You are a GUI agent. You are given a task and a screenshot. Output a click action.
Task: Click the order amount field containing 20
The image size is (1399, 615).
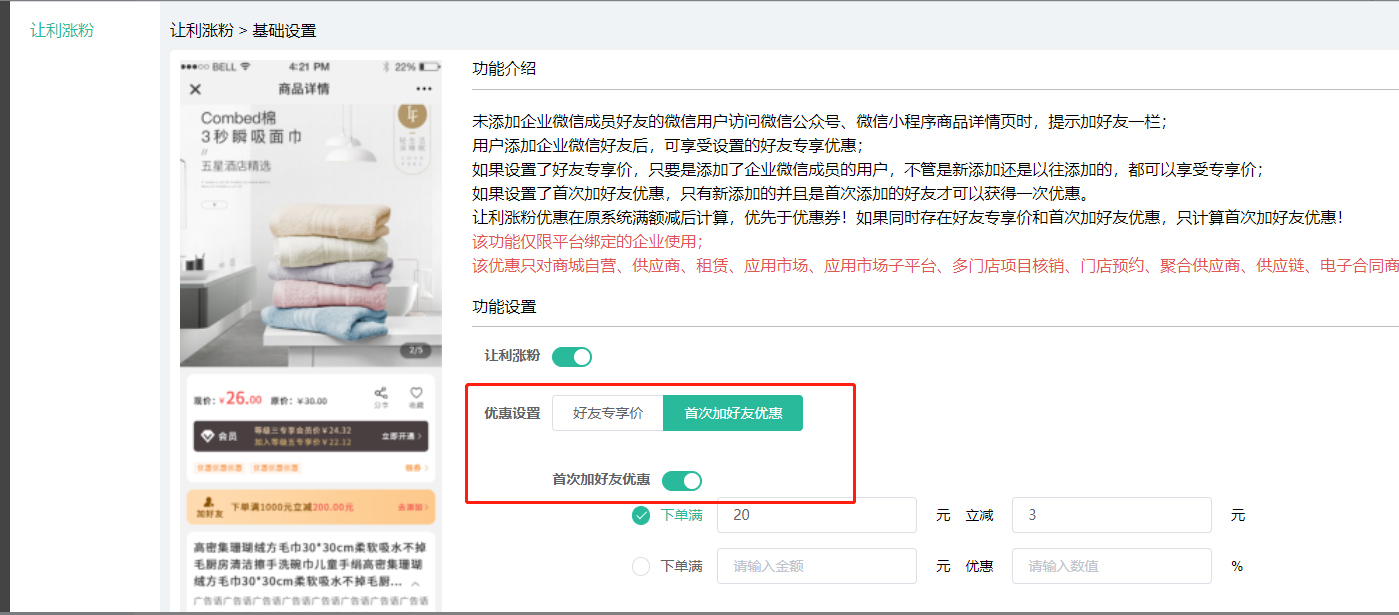(816, 516)
